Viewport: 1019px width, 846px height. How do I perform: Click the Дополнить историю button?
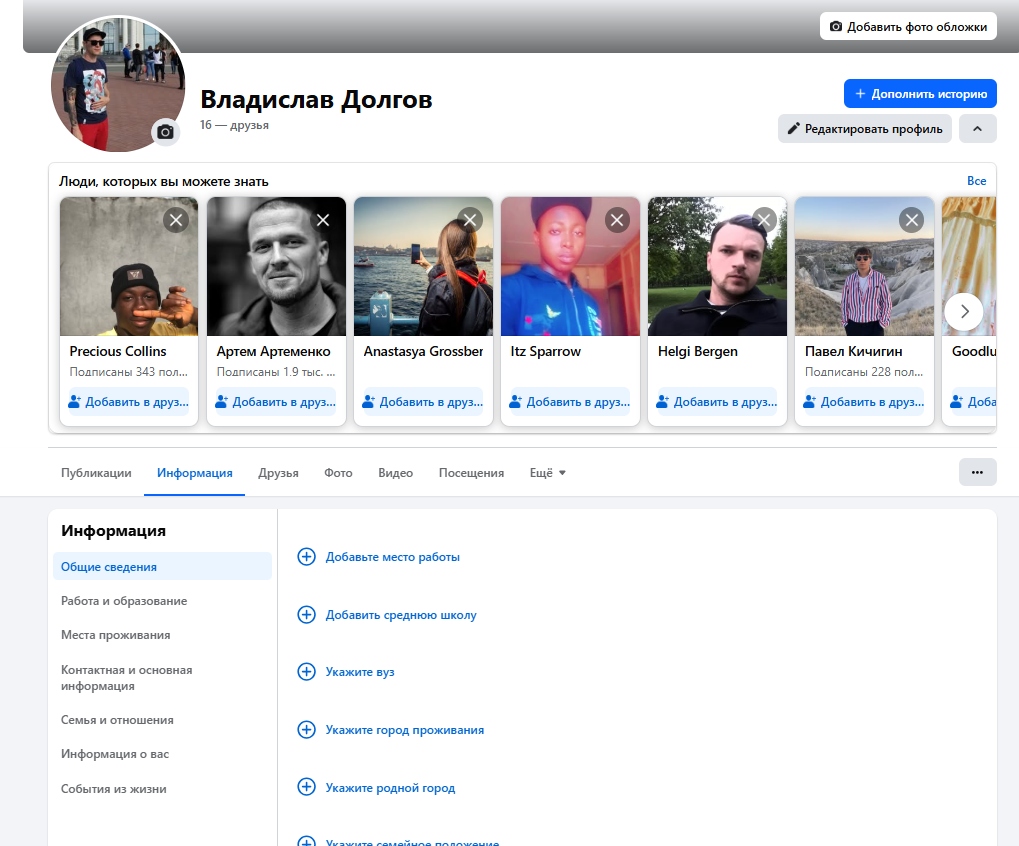[x=920, y=94]
